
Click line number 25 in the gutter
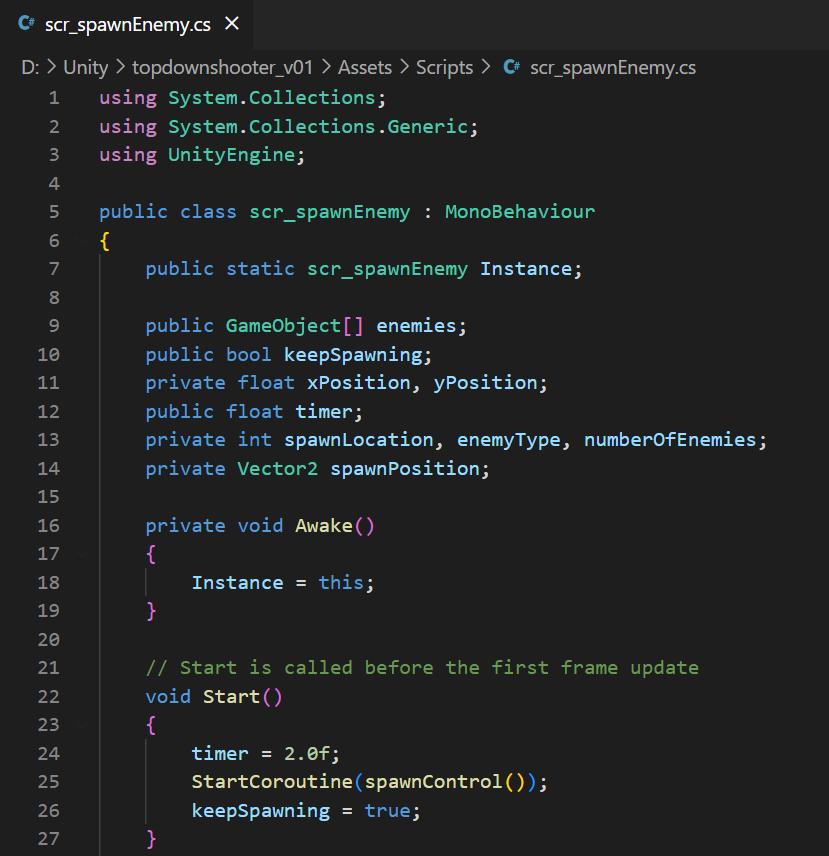coord(48,782)
